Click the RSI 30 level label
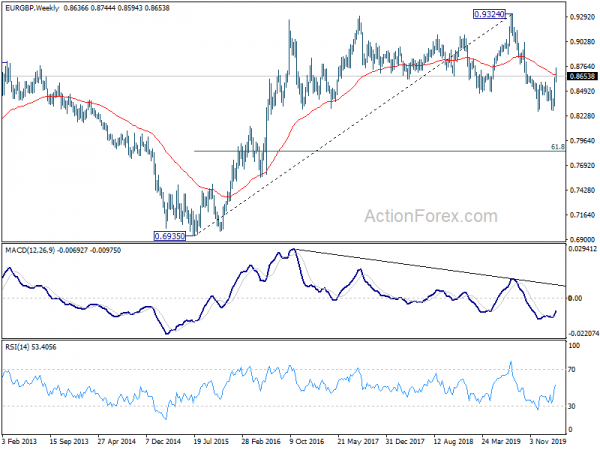 (572, 406)
